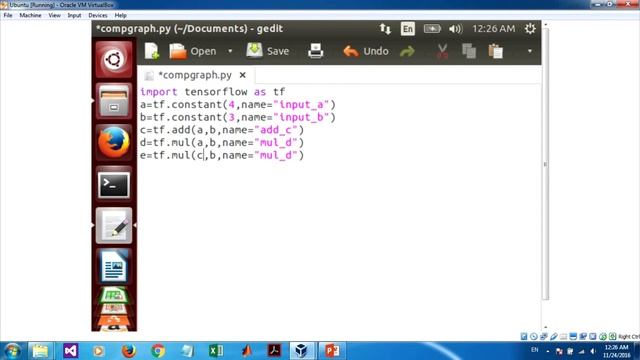
Task: Switch to gedit text editor launcher icon
Action: pyautogui.click(x=114, y=226)
